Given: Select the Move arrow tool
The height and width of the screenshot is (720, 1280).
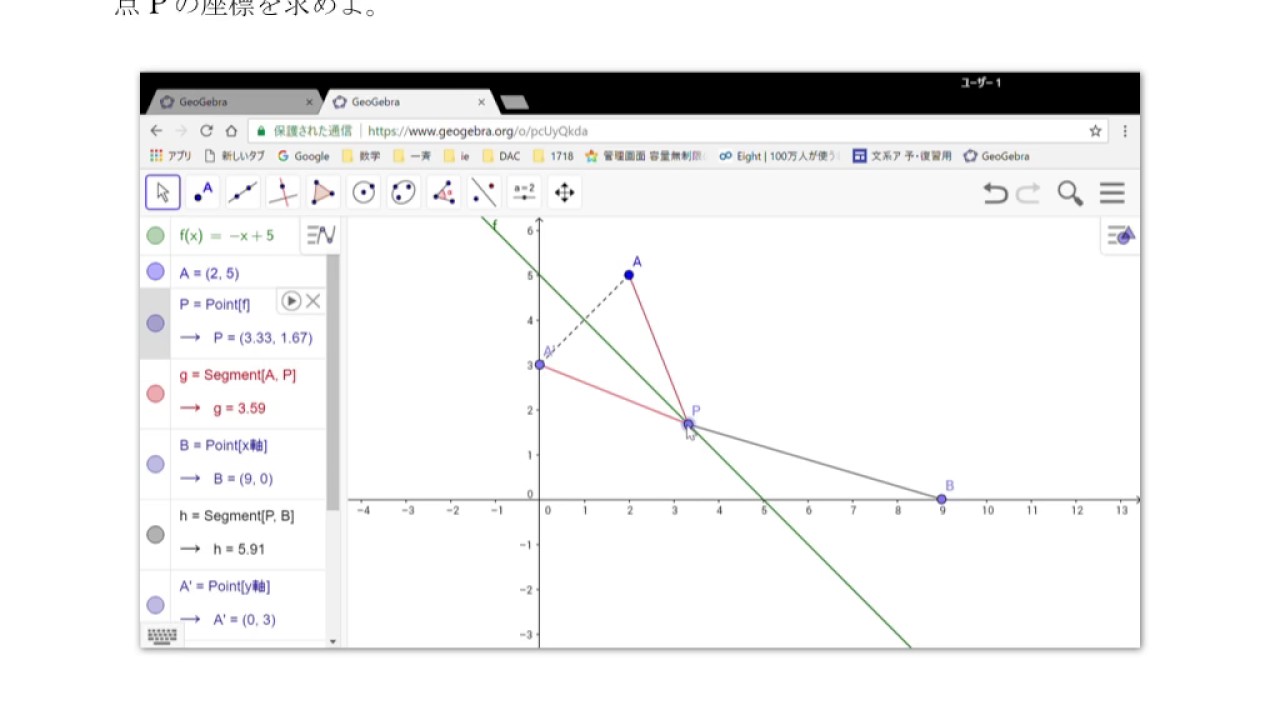Looking at the screenshot, I should tap(163, 192).
